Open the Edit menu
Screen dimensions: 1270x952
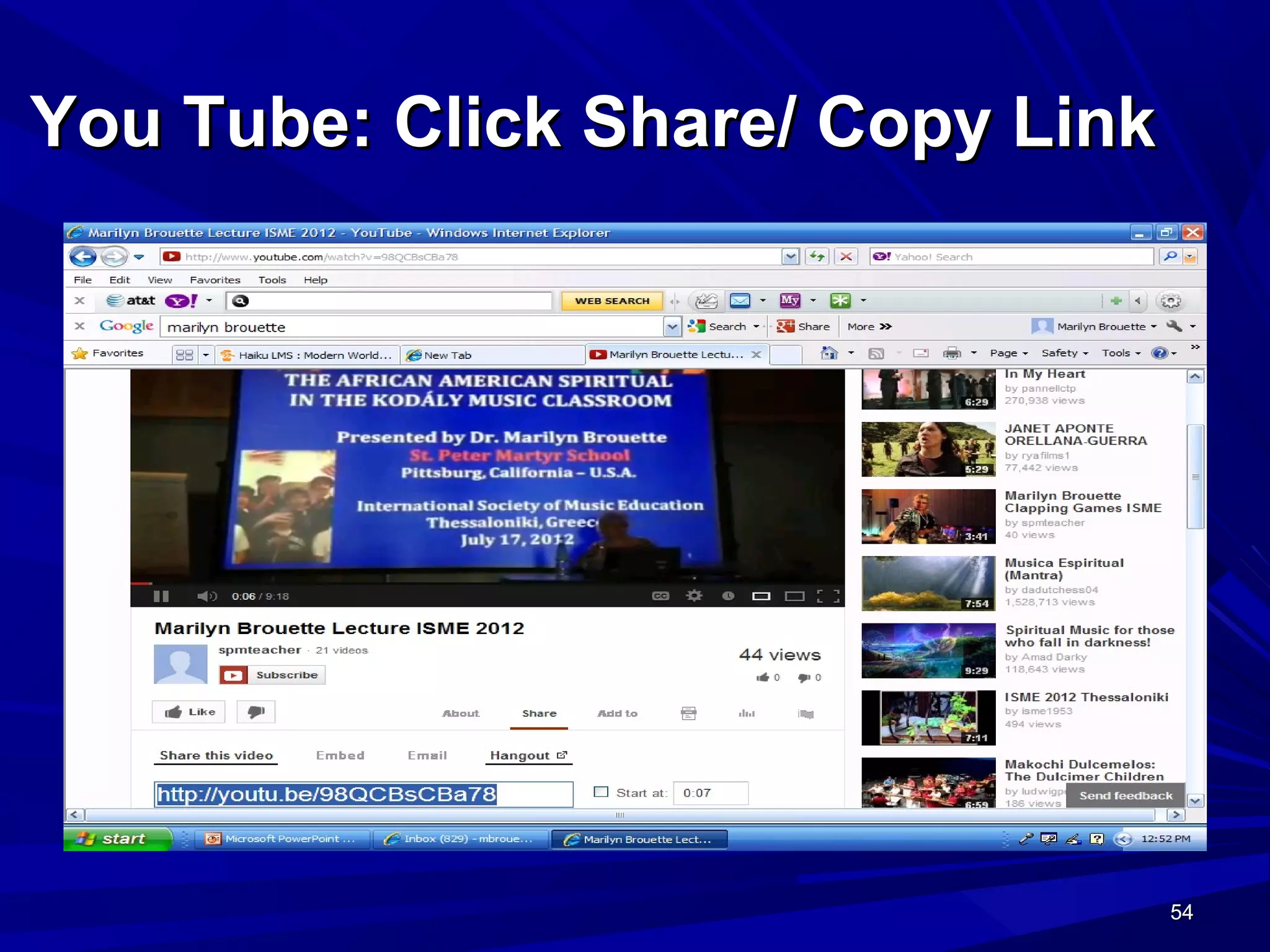pos(120,280)
